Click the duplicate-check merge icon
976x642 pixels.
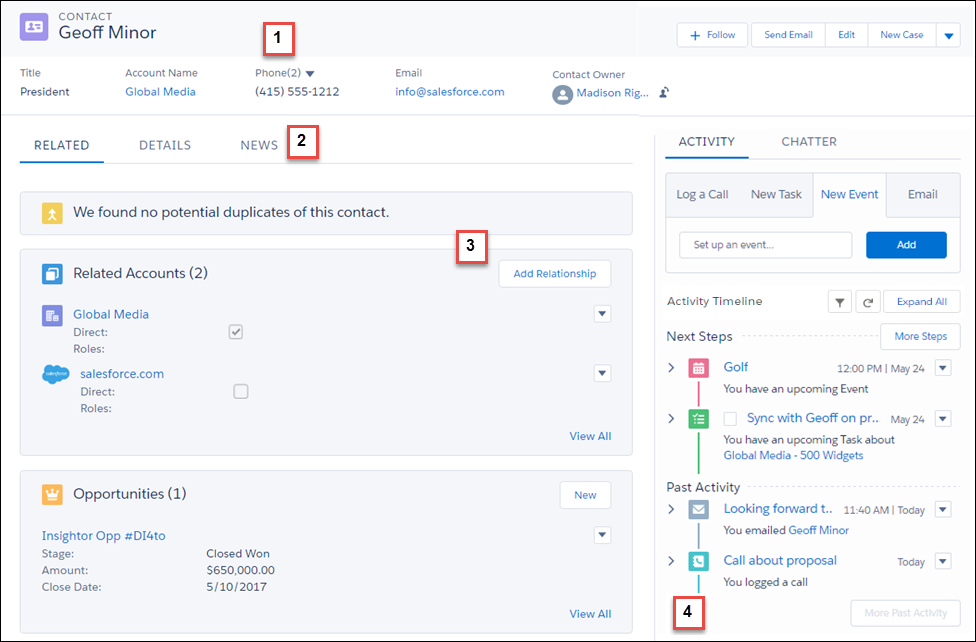coord(52,213)
